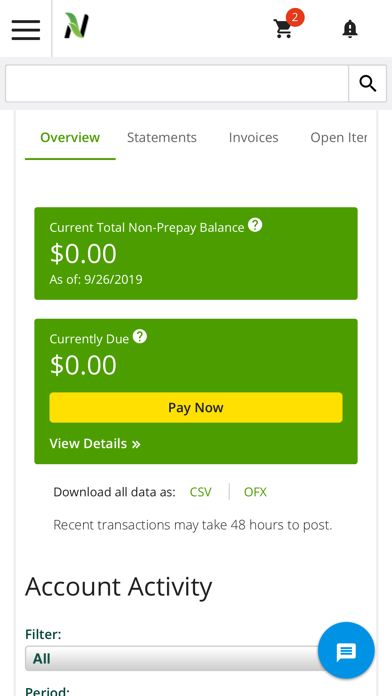The image size is (392, 696).
Task: Show help for Current Total Non-Prepay Balance
Action: pyautogui.click(x=255, y=225)
